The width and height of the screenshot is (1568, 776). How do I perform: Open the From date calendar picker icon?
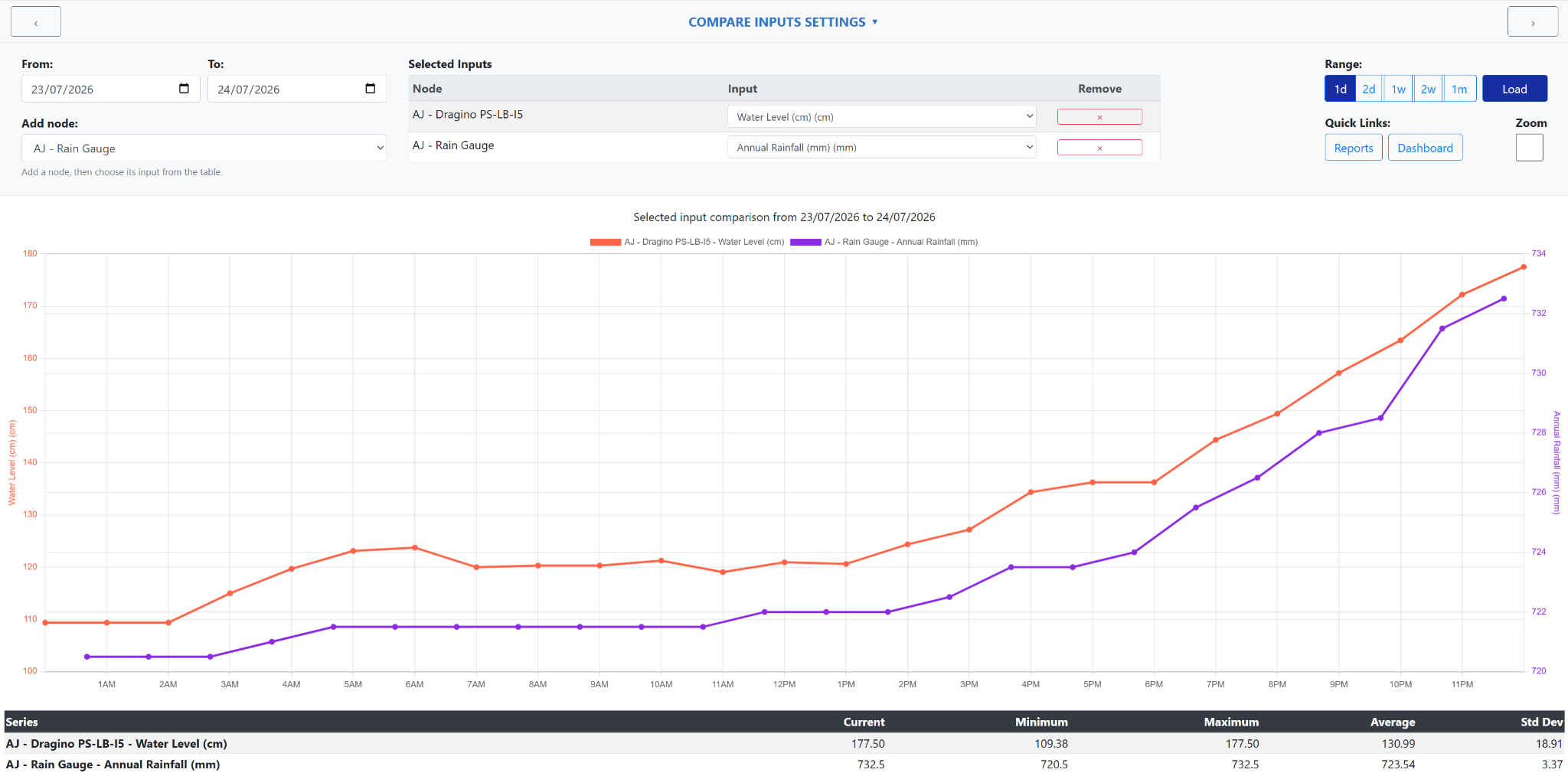pyautogui.click(x=184, y=89)
